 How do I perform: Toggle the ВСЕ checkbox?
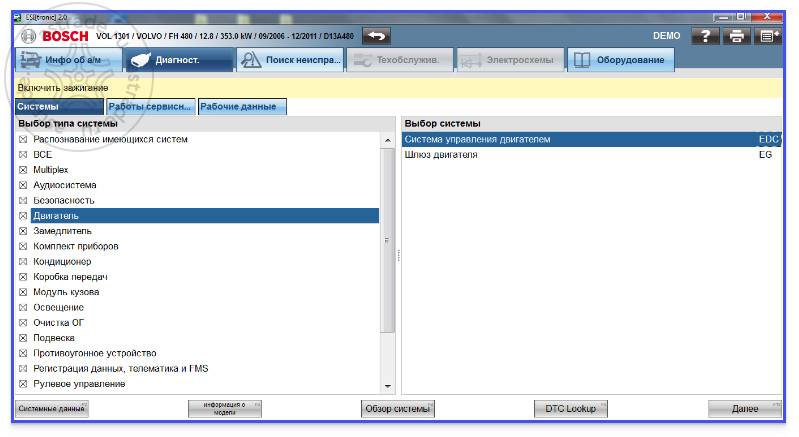(23, 155)
